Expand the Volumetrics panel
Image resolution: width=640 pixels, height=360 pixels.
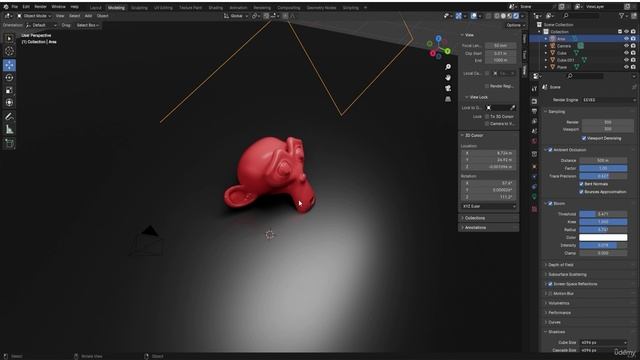[558, 303]
